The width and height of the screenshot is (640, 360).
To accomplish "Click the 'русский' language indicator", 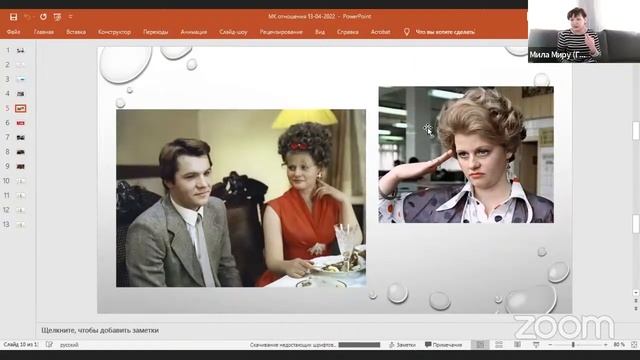I will coord(69,345).
